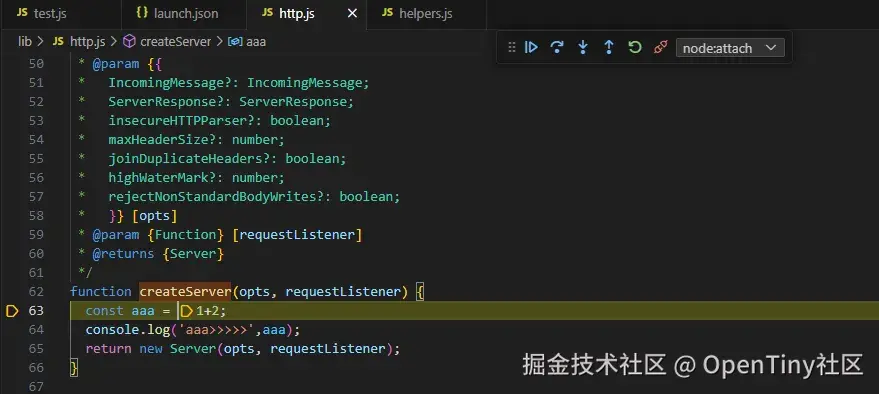The width and height of the screenshot is (879, 394).
Task: Click the createServer function name on line 62
Action: [185, 291]
